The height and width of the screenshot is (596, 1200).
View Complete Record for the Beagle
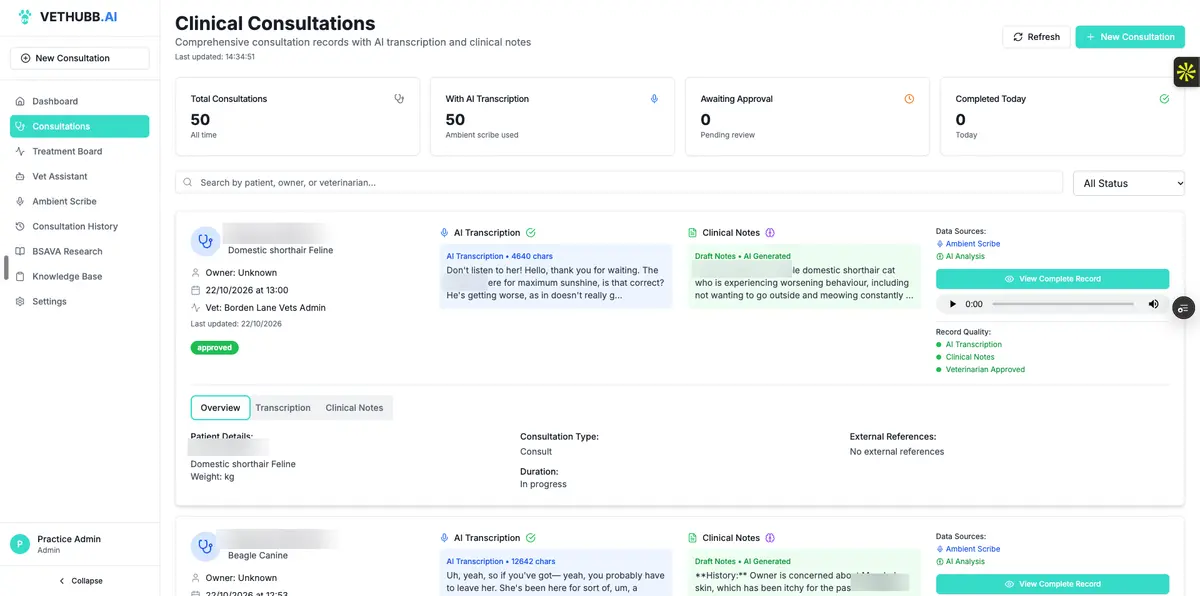click(x=1052, y=584)
